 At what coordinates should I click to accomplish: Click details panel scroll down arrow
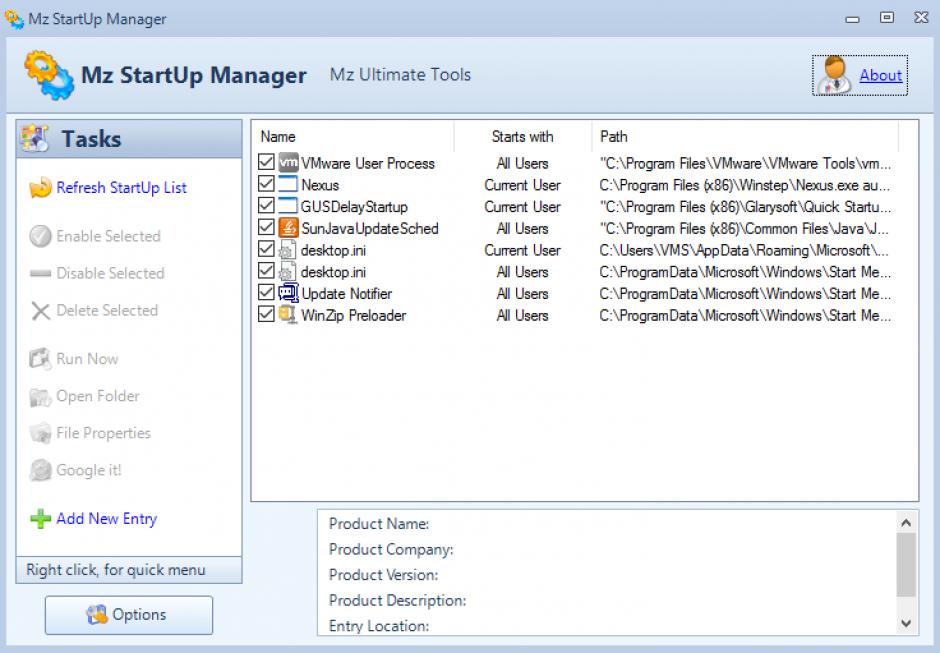coord(906,624)
